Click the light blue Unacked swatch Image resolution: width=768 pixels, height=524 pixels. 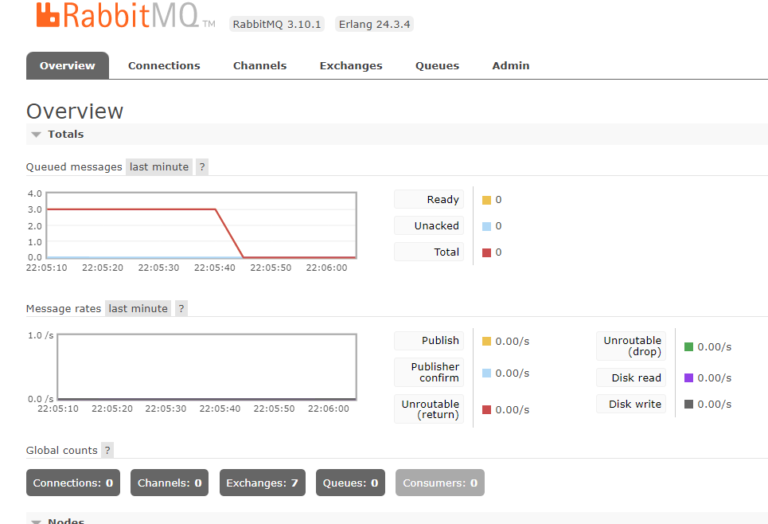point(486,226)
